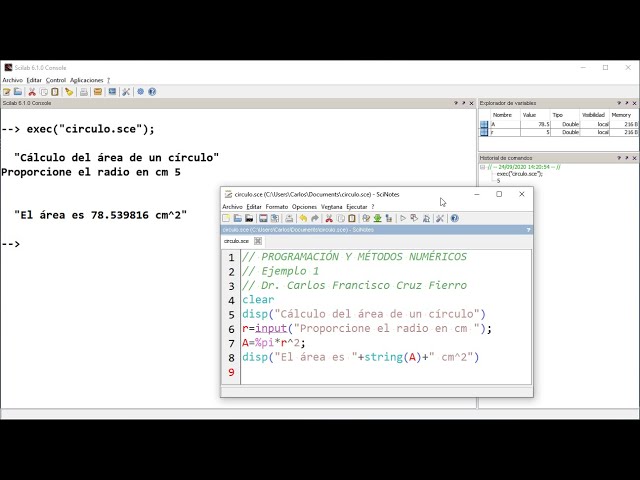Click Redo arrow in SciNotes toolbar
The height and width of the screenshot is (480, 640).
pos(315,218)
